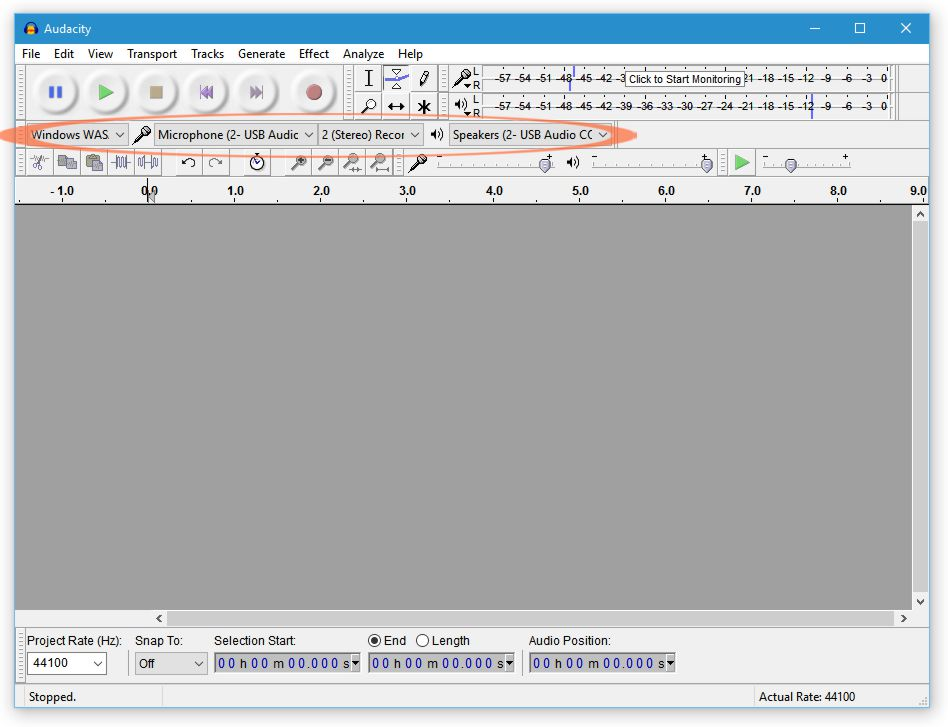Open the Speakers playback device dropdown

530,135
